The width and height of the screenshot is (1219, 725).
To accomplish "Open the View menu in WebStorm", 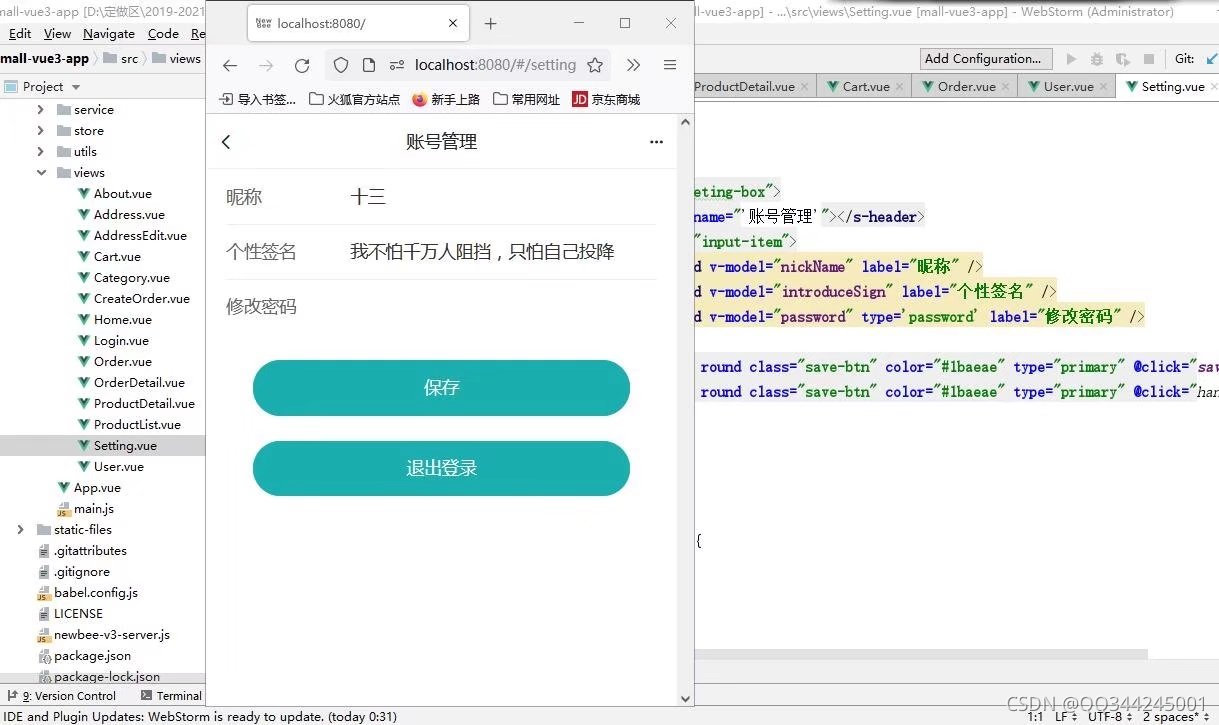I will (x=58, y=33).
